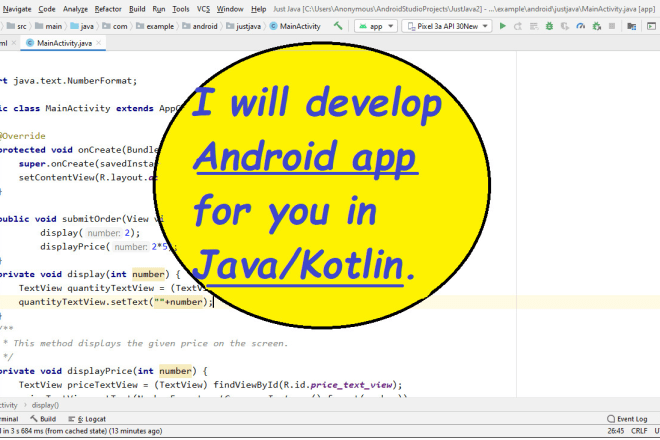Click java.text.NumberFormat import line
This screenshot has width=660, height=440.
(x=69, y=80)
